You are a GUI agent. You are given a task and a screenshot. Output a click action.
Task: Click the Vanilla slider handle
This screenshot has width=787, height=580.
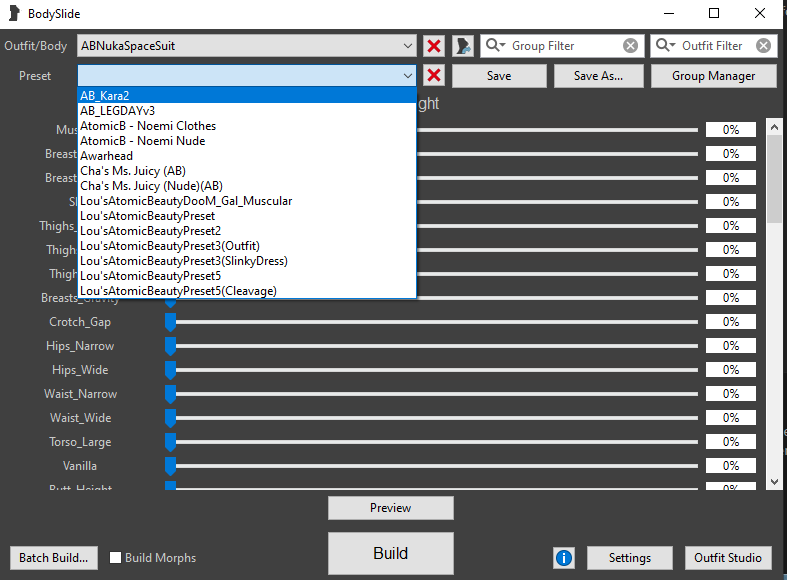[171, 466]
